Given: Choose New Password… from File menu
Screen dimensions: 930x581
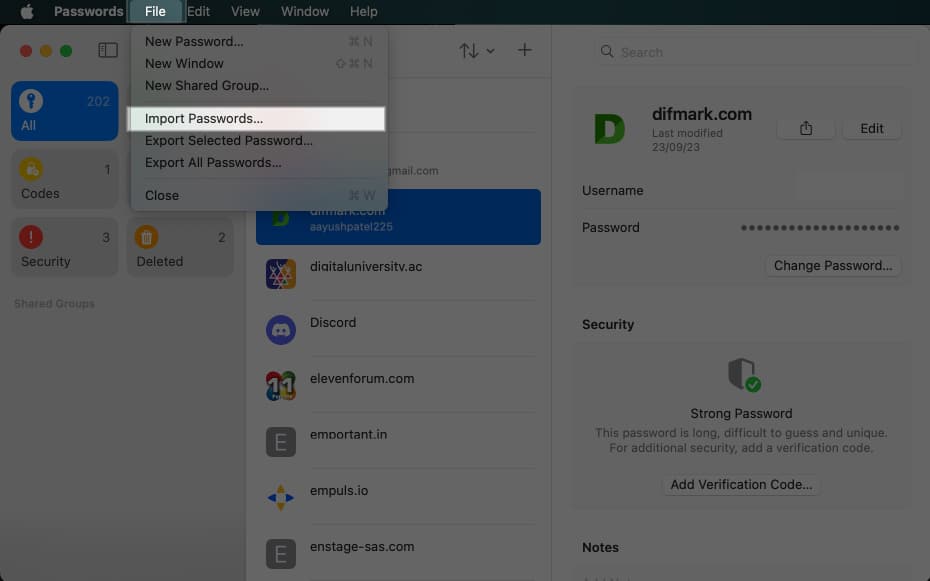Looking at the screenshot, I should (259, 42).
